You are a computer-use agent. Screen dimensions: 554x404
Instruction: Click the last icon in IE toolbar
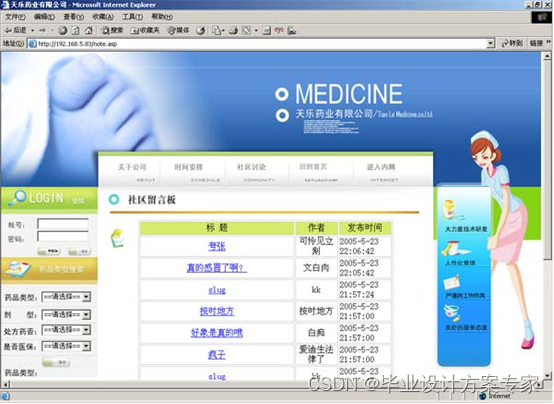click(x=292, y=31)
